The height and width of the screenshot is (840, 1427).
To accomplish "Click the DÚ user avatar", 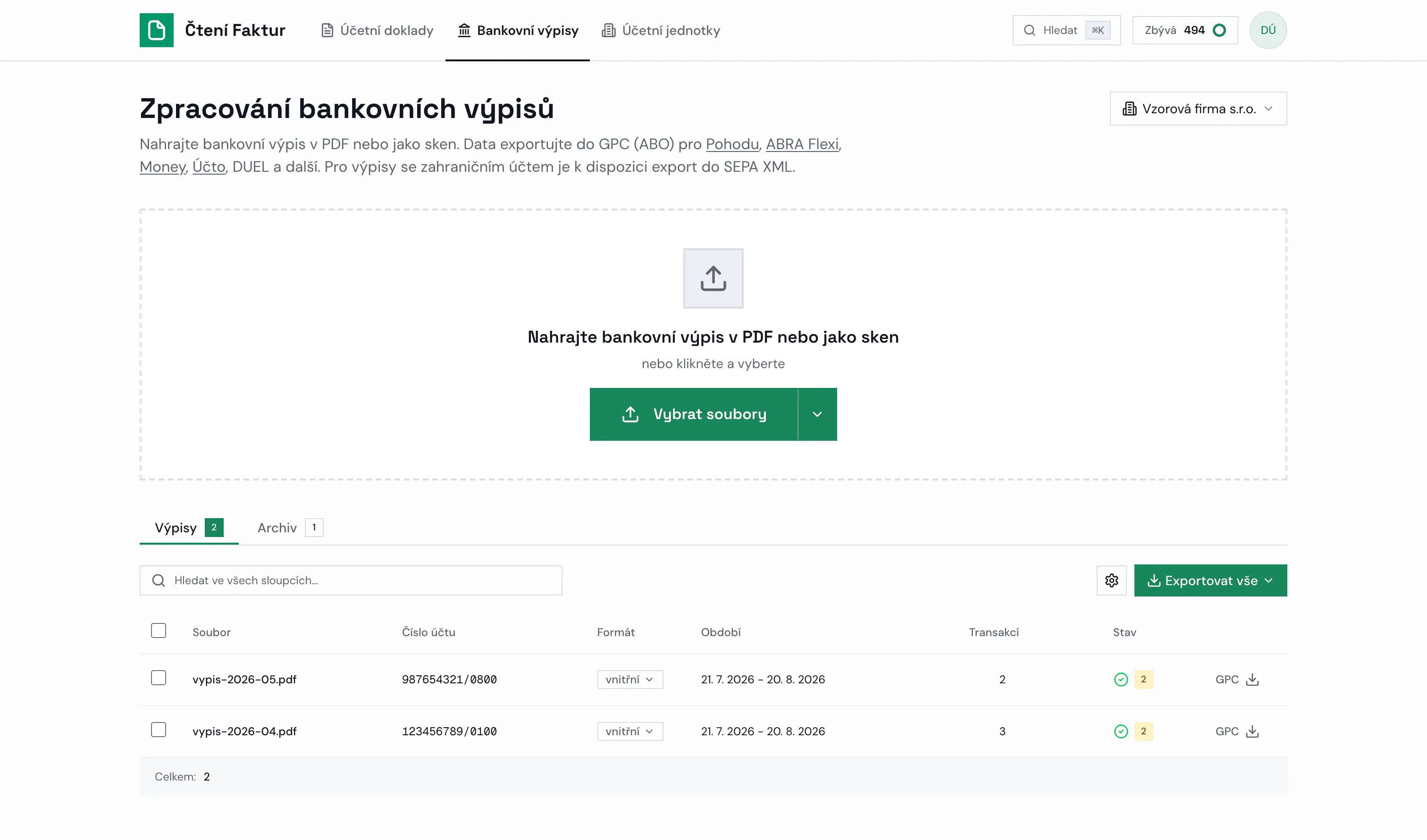I will (x=1268, y=30).
